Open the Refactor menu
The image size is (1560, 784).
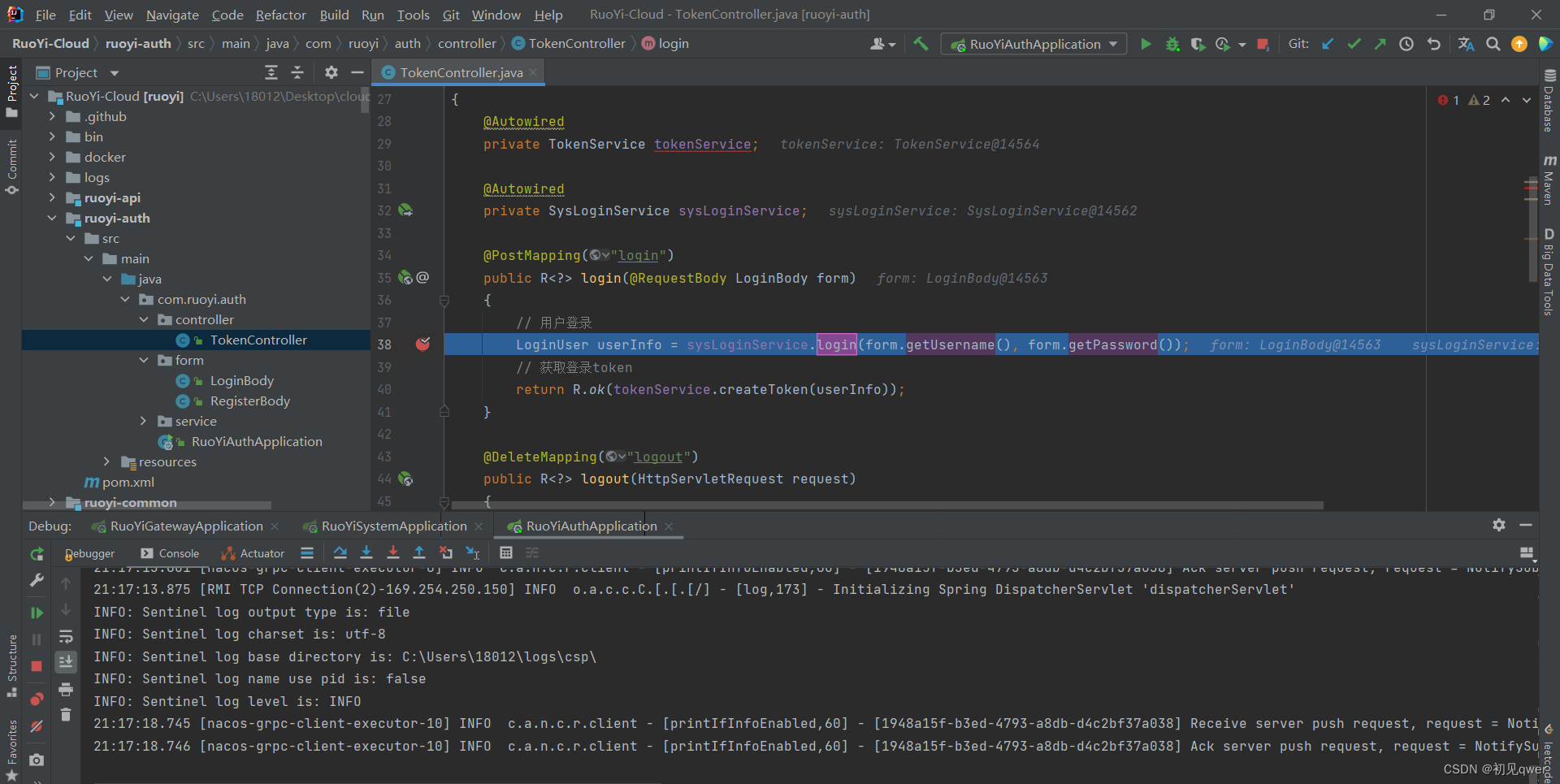pyautogui.click(x=280, y=15)
